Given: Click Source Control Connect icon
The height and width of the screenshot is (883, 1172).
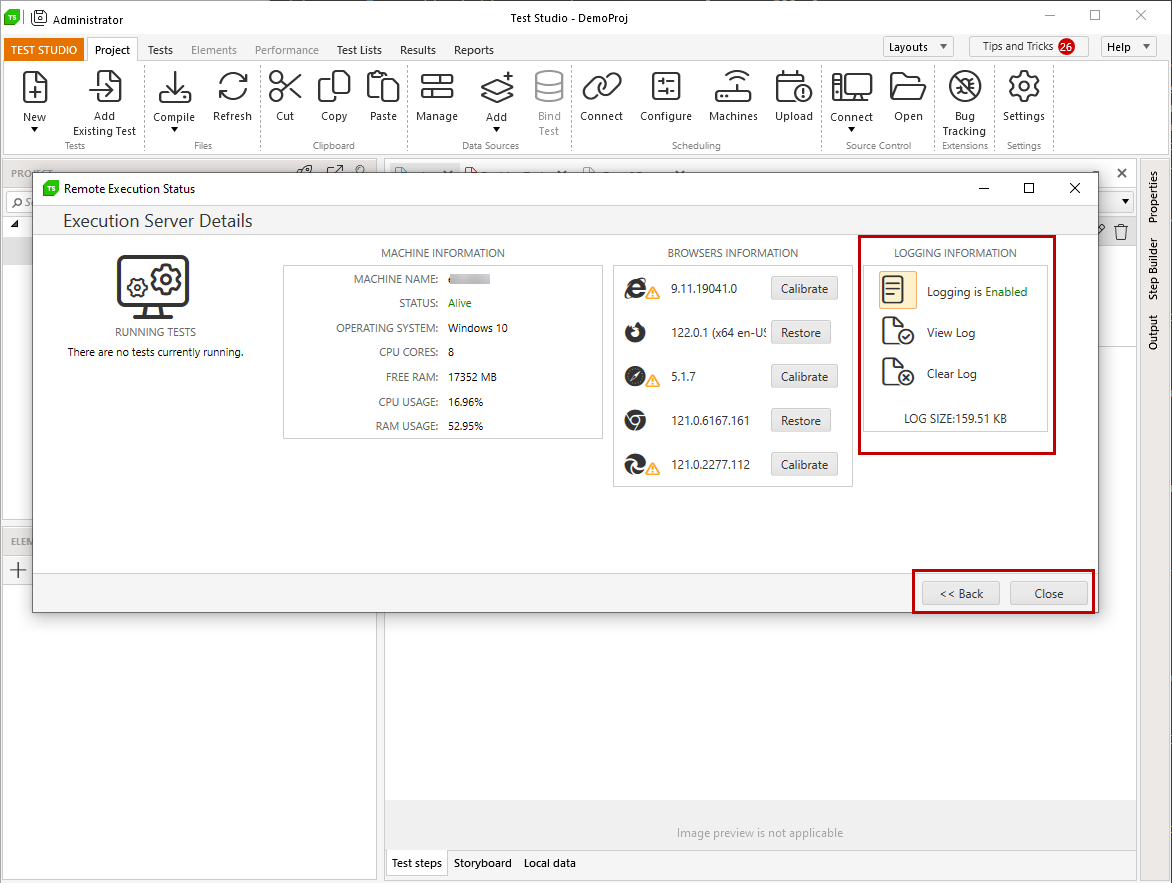Looking at the screenshot, I should [851, 87].
